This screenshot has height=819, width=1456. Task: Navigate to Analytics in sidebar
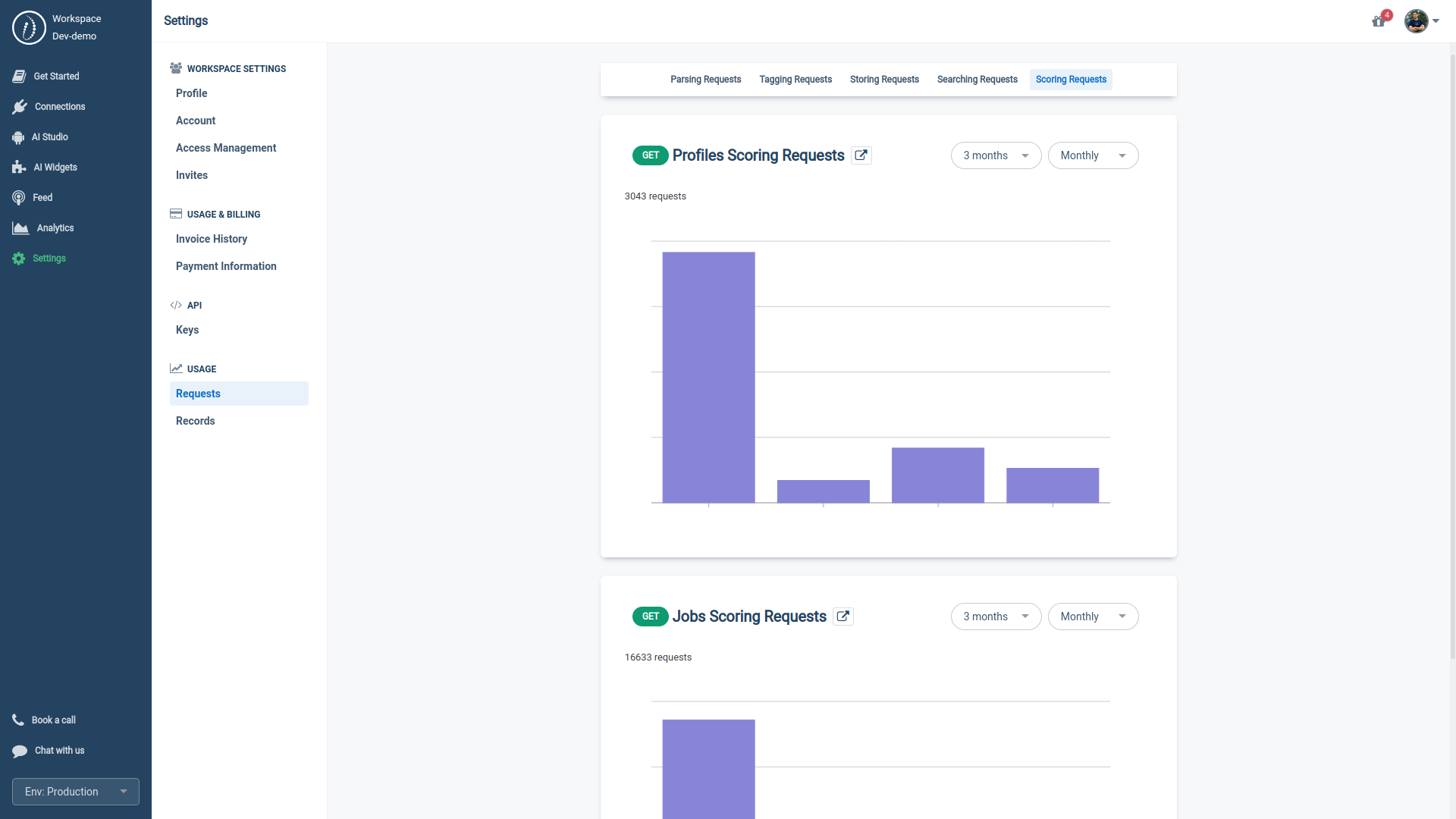point(55,228)
